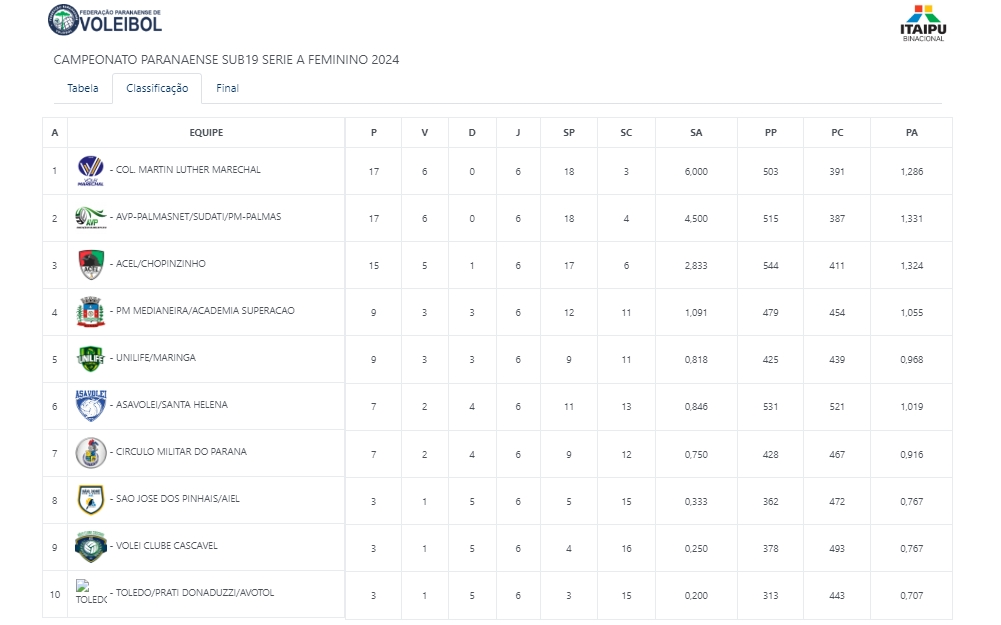Click the Col. Martin Luther Marechal team logo
The height and width of the screenshot is (625, 1001).
pos(91,171)
